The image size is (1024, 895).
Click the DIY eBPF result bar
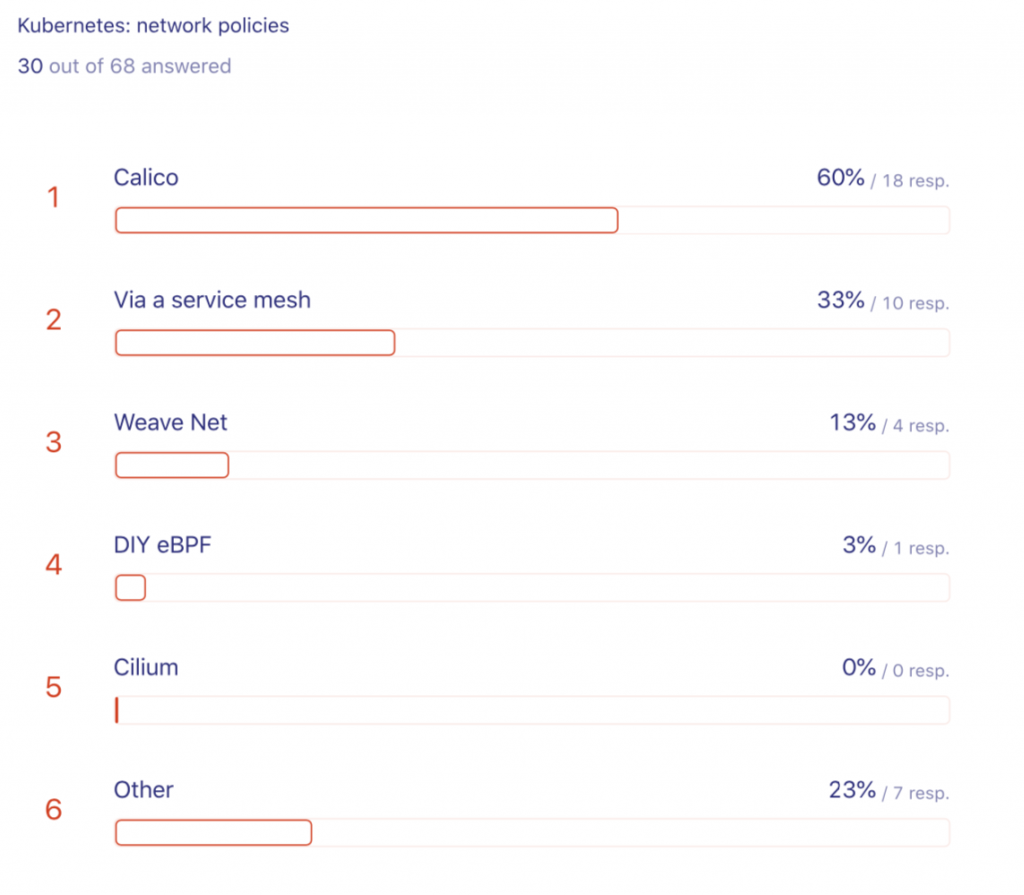coord(130,588)
